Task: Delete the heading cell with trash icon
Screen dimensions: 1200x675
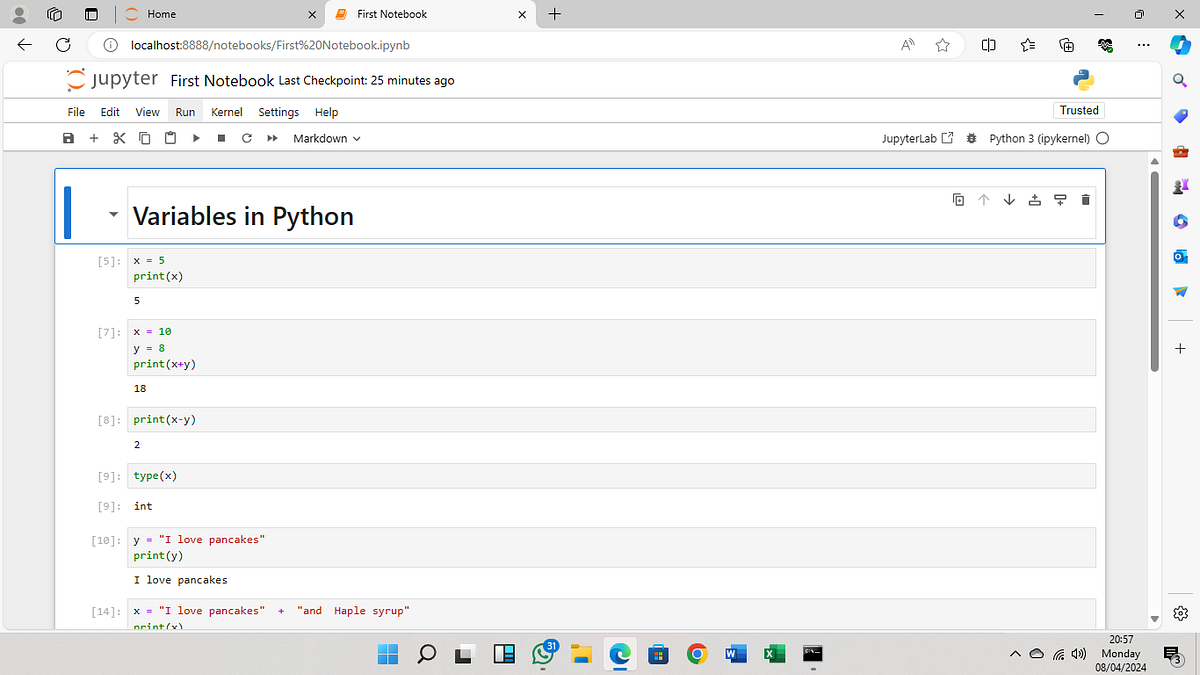Action: pos(1085,199)
